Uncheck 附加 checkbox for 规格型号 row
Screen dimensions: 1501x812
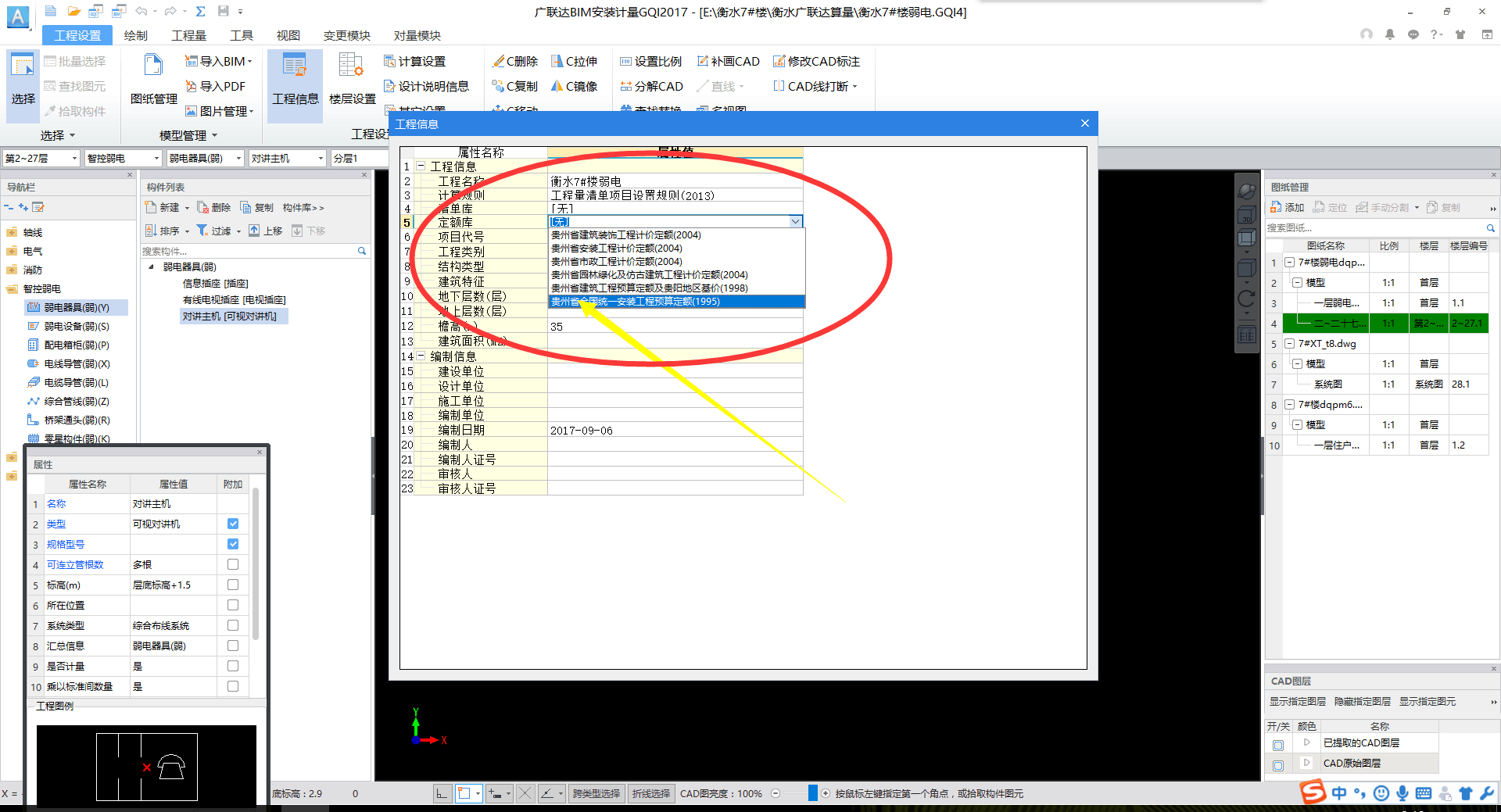coord(233,544)
